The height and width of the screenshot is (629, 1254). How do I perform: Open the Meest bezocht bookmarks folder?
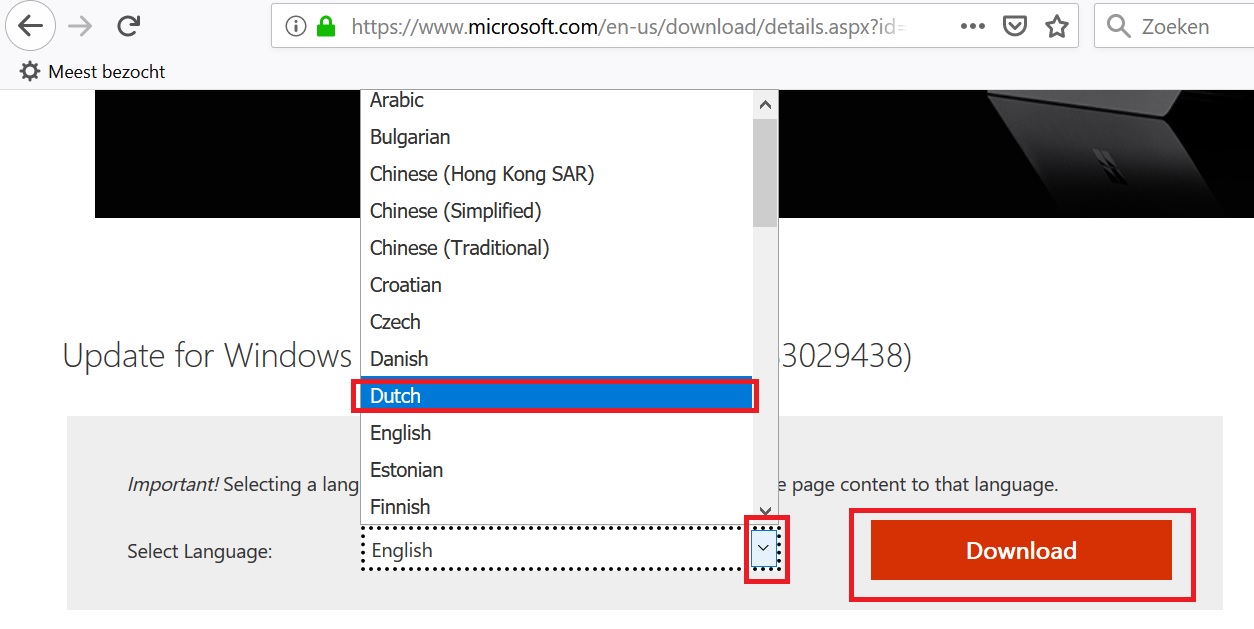[92, 72]
